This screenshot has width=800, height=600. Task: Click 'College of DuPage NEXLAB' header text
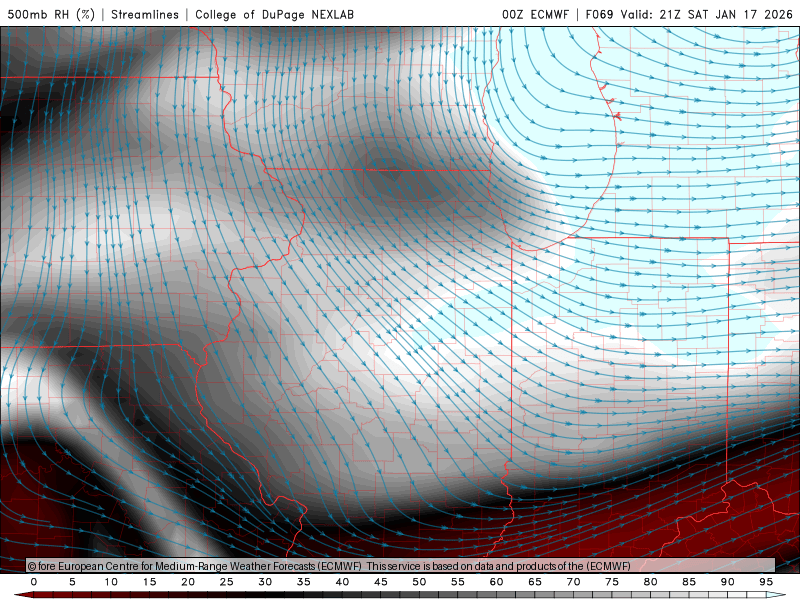(x=274, y=14)
